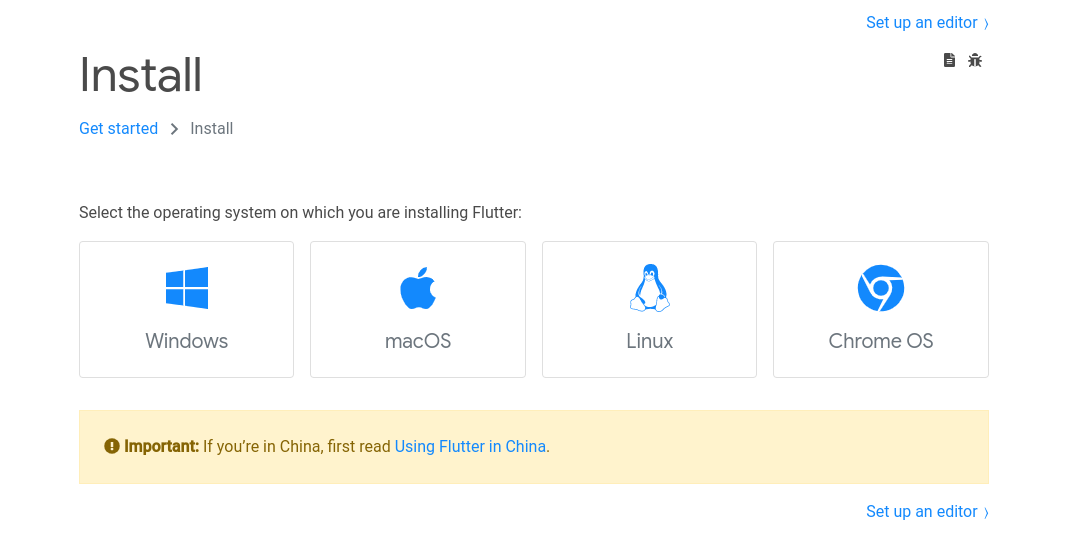Choose the Linux text label
This screenshot has height=547, width=1067.
[649, 341]
